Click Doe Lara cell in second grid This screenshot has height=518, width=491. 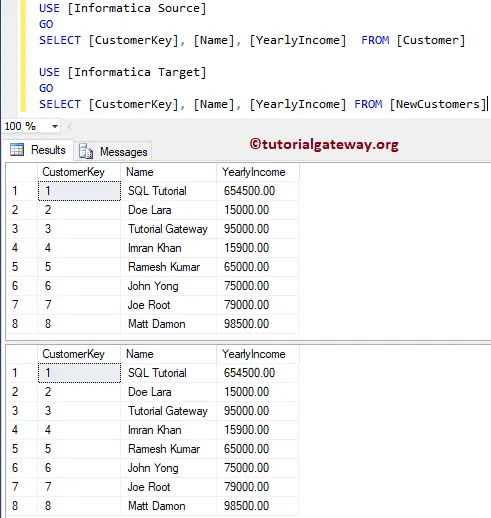(x=168, y=392)
